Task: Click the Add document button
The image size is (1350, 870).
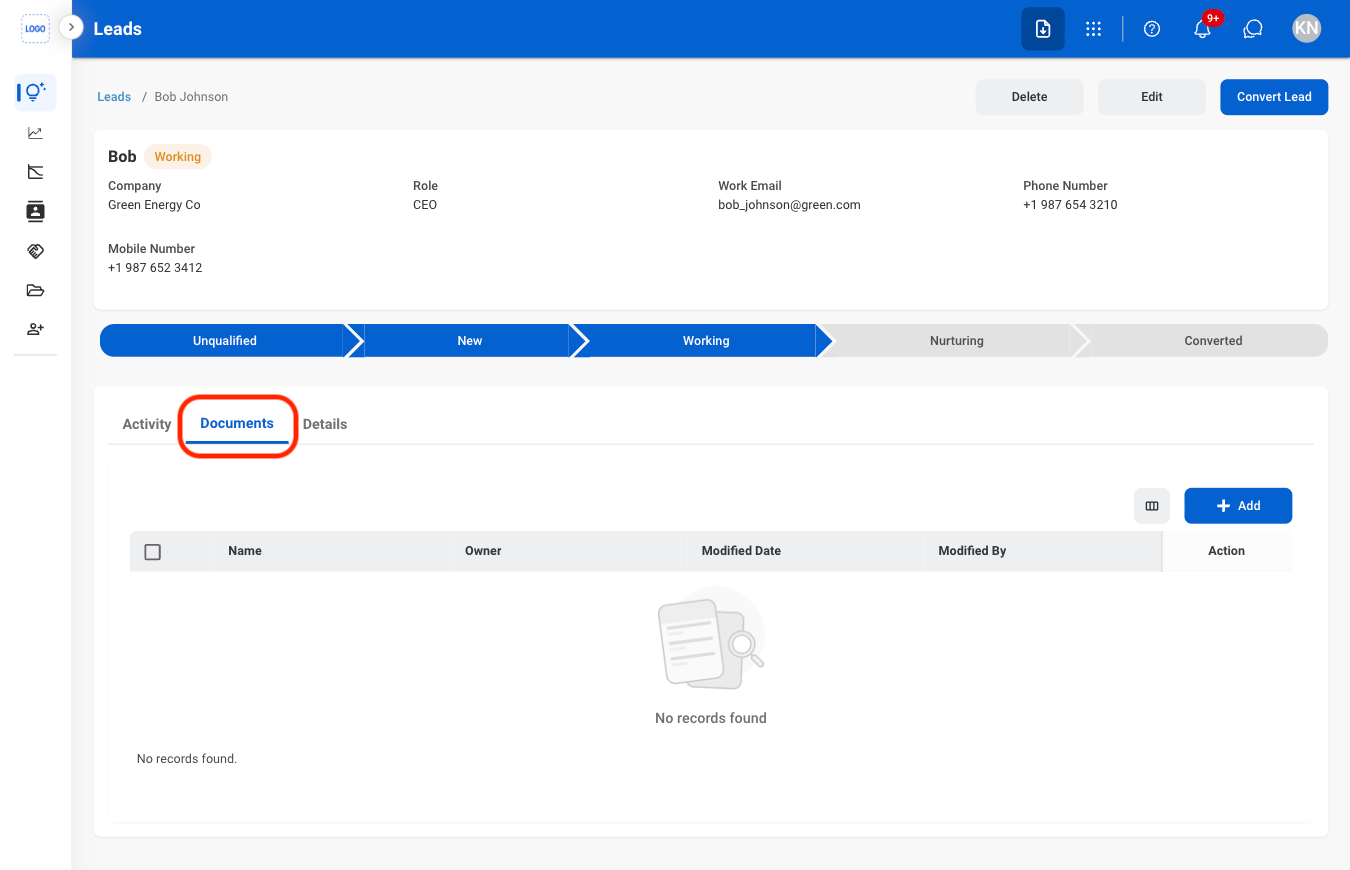Action: (x=1238, y=506)
